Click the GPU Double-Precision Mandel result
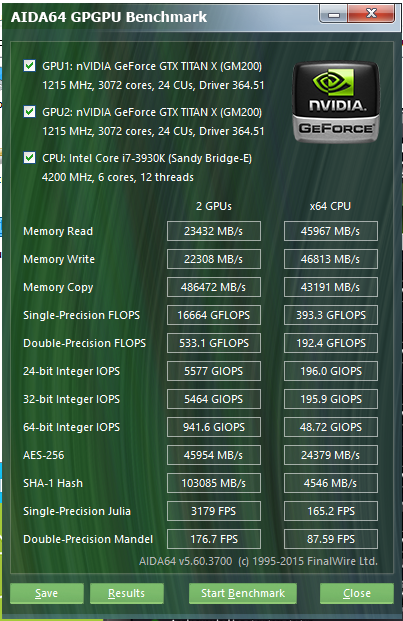 214,539
